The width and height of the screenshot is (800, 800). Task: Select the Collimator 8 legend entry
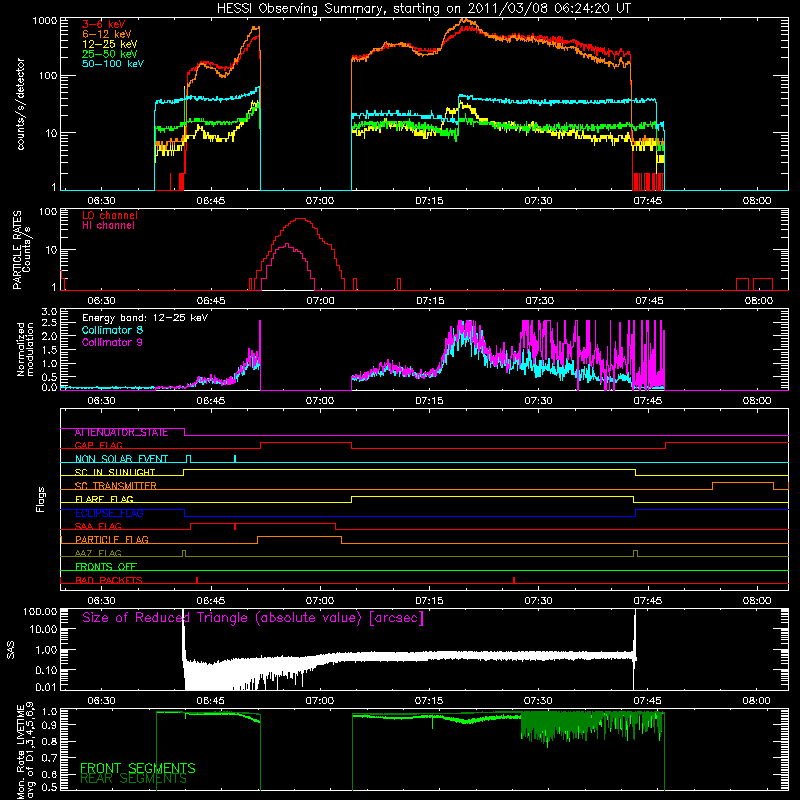[x=112, y=330]
